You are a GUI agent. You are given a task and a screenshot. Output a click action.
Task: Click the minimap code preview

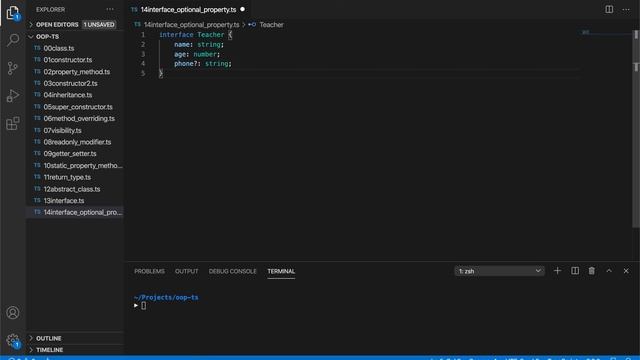point(585,32)
